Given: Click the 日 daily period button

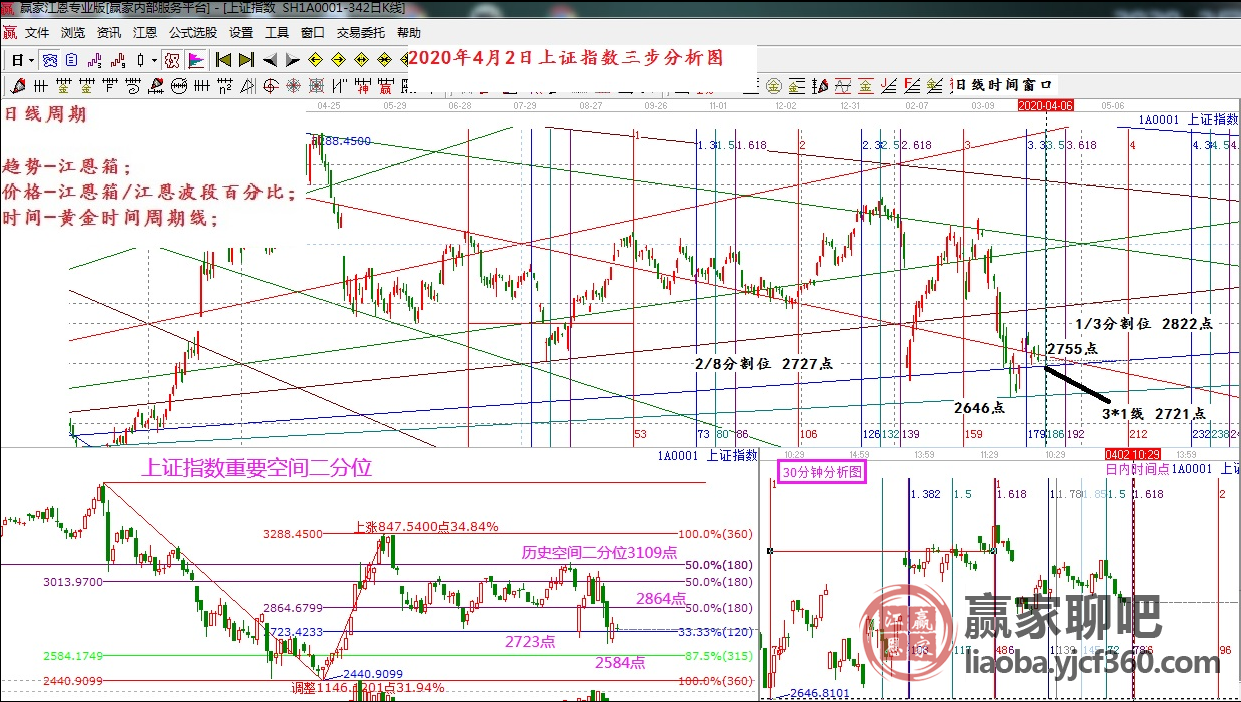Looking at the screenshot, I should (x=17, y=60).
